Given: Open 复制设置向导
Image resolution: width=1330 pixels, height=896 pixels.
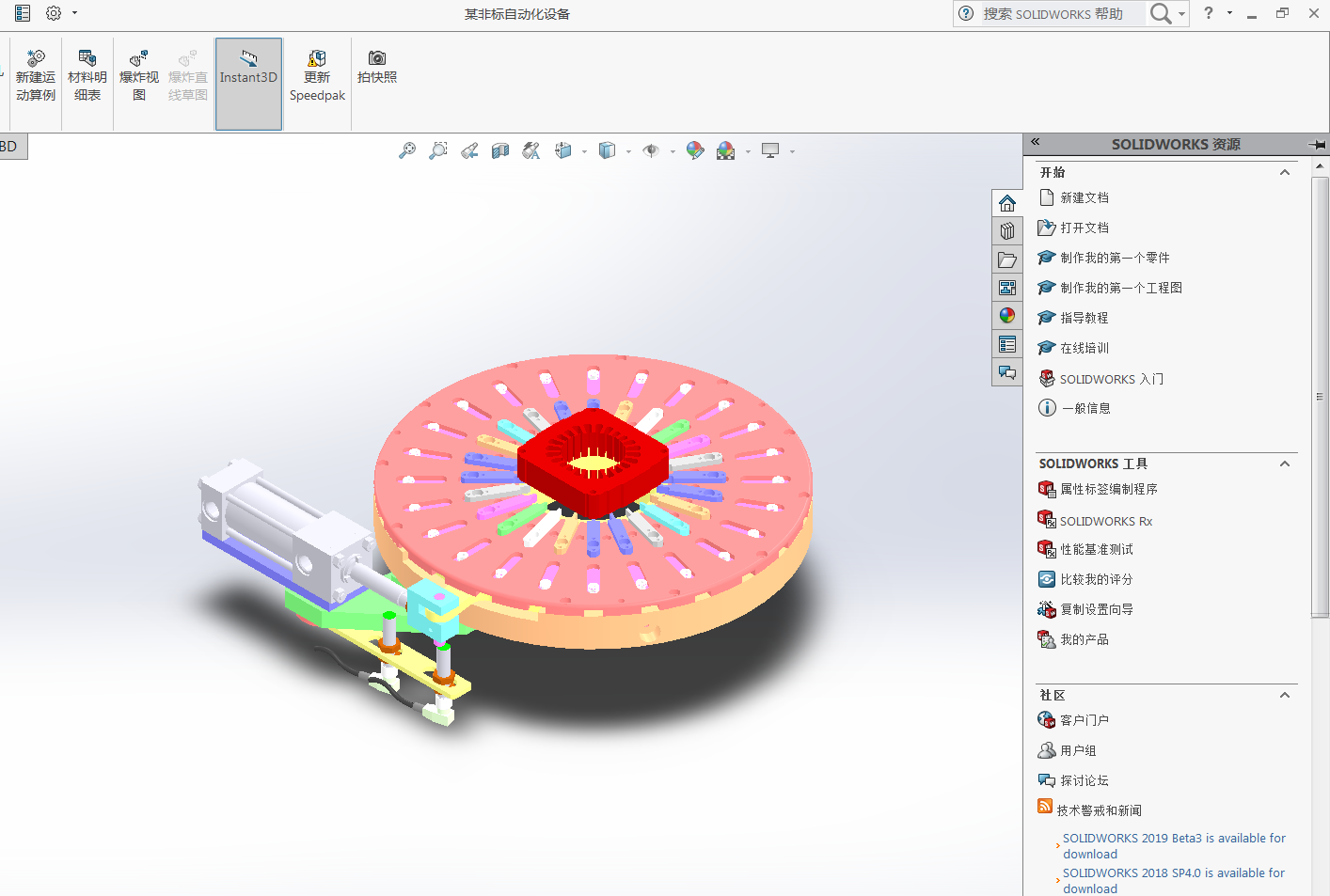Looking at the screenshot, I should tap(1085, 609).
